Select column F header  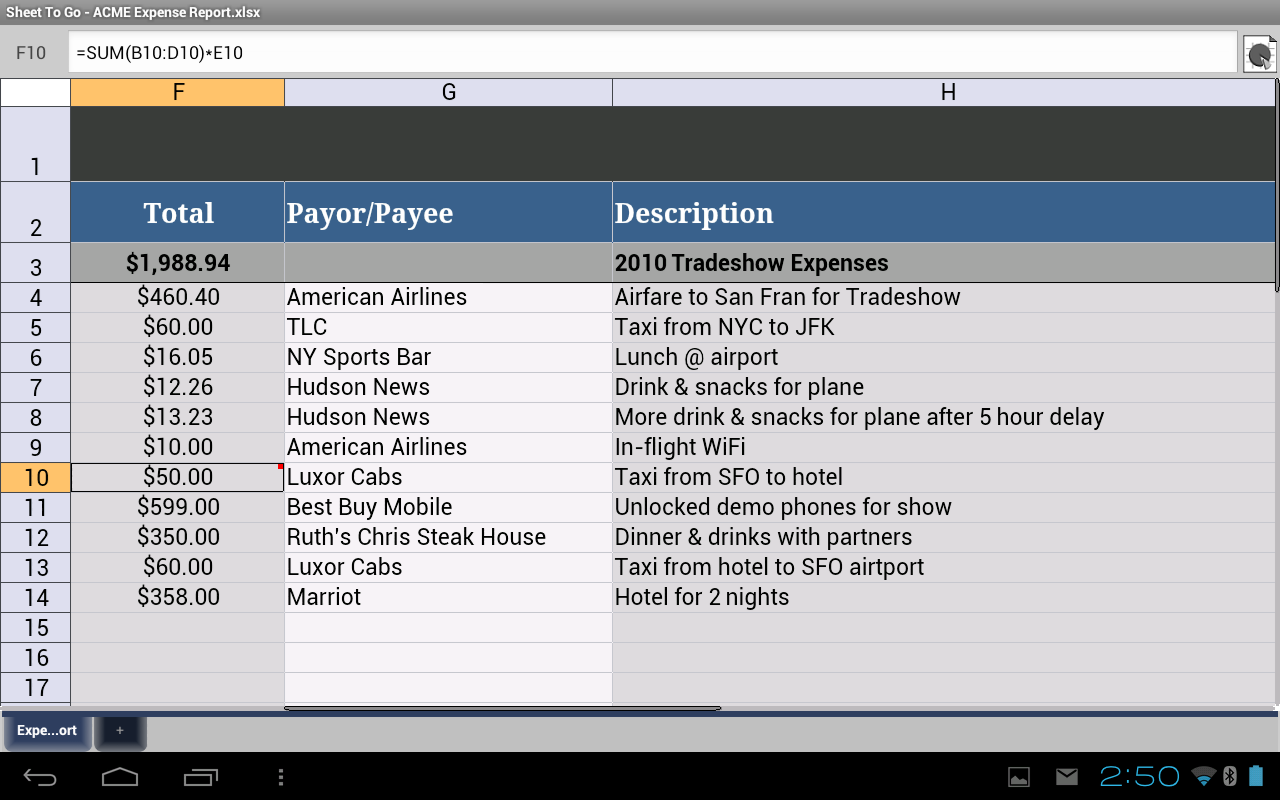pos(178,92)
